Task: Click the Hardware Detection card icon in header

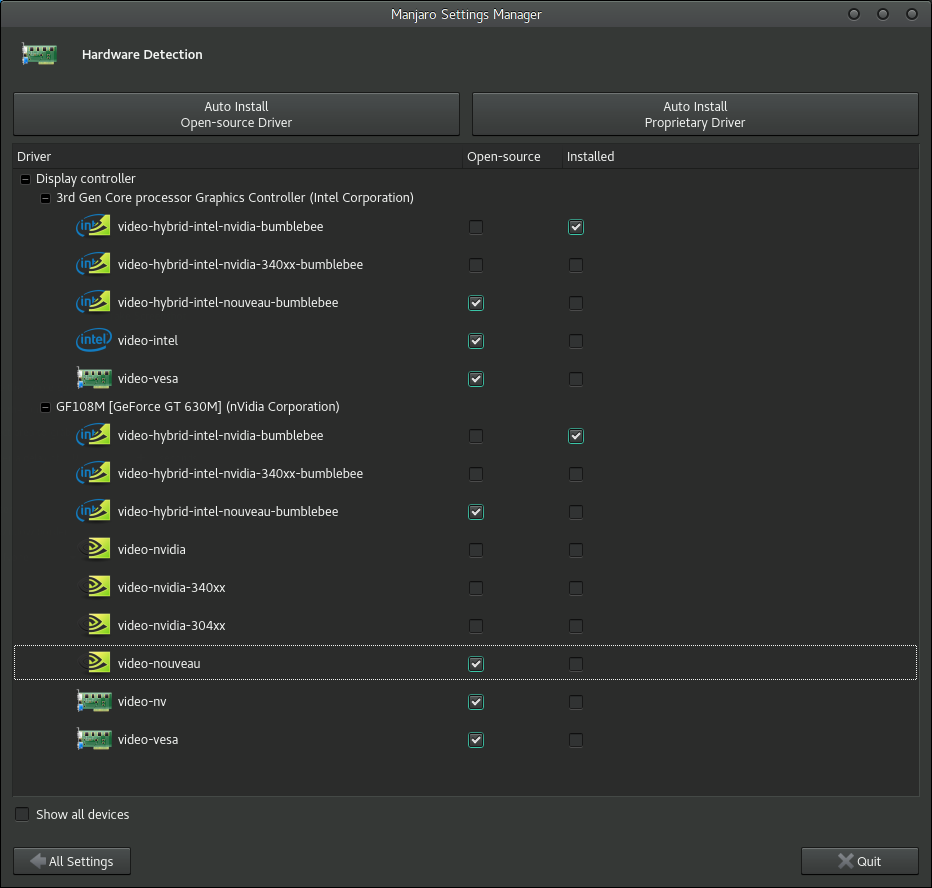Action: click(x=39, y=54)
